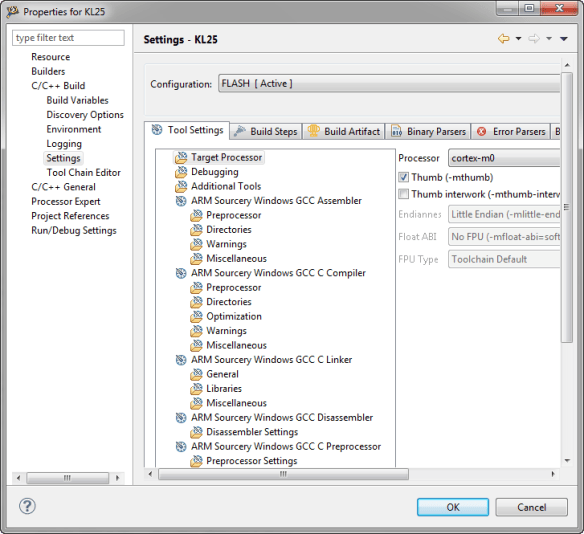
Task: Click the C Compiler Directories folder icon
Action: click(x=196, y=302)
